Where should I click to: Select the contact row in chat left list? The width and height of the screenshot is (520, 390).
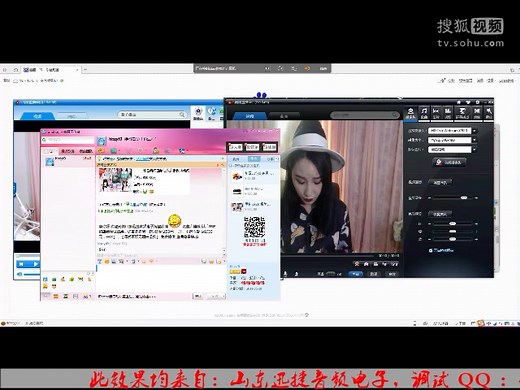coord(68,161)
